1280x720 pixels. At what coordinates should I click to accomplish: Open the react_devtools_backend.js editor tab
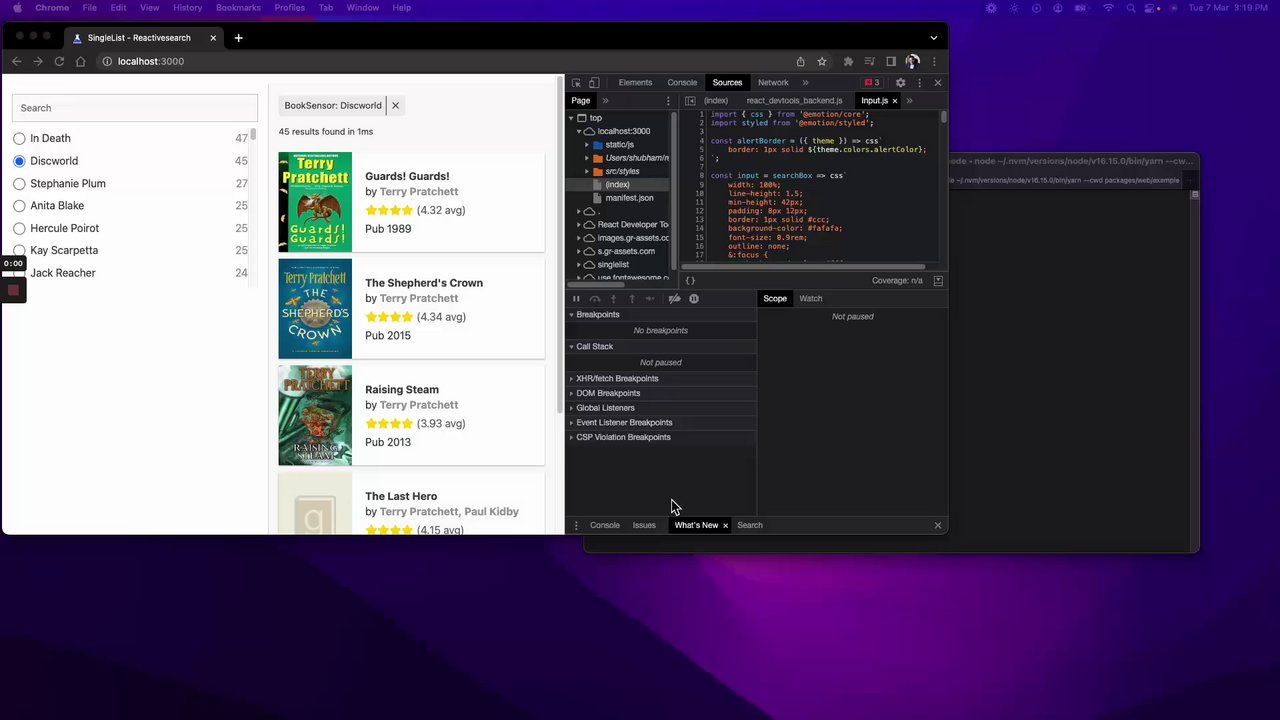(x=794, y=101)
